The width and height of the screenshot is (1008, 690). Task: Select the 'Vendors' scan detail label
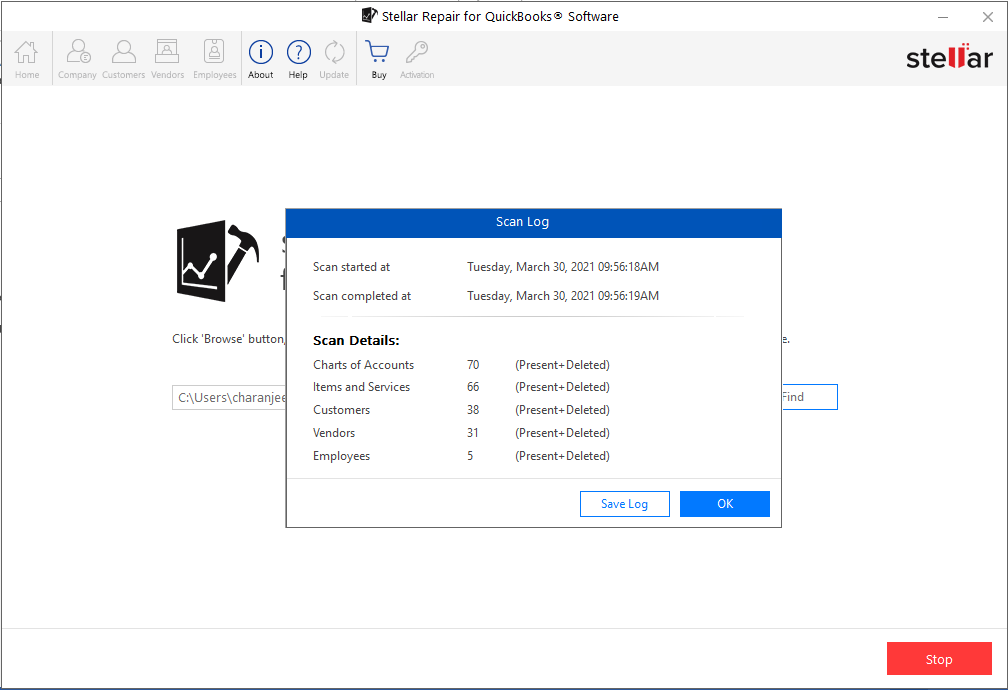point(334,433)
